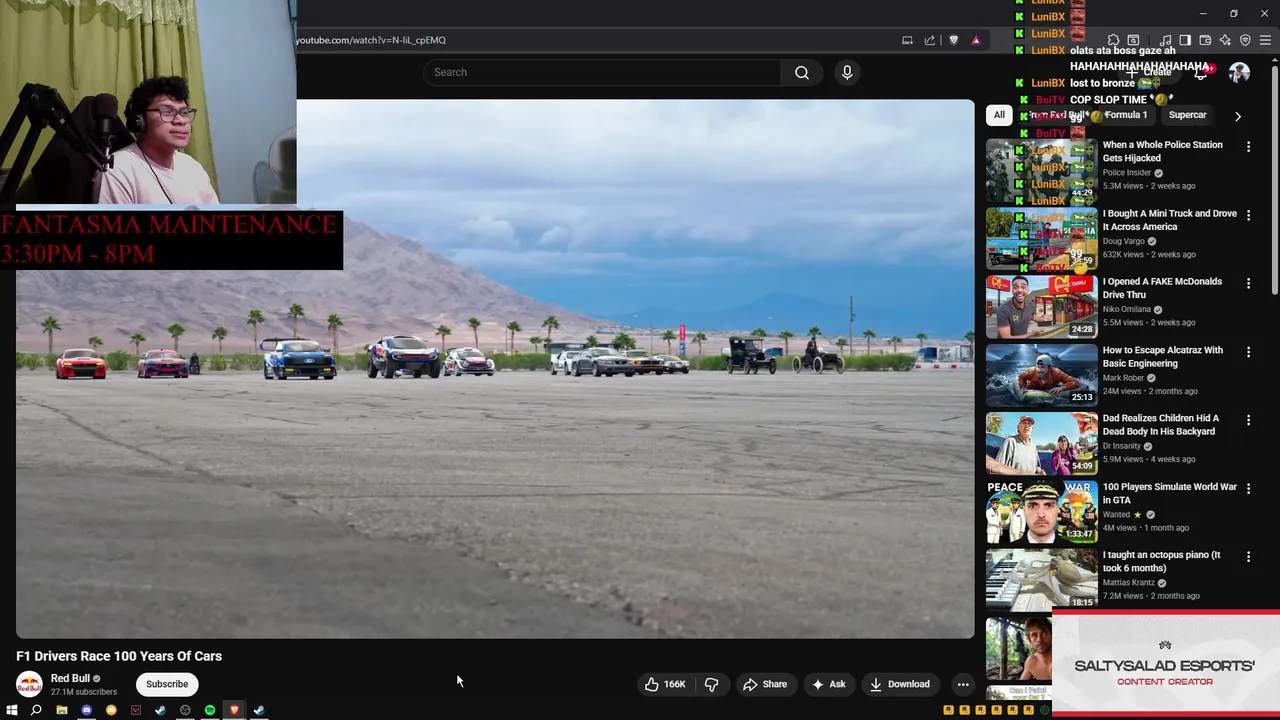Open the YouTube notifications bell
The image size is (1280, 720).
tap(1201, 72)
